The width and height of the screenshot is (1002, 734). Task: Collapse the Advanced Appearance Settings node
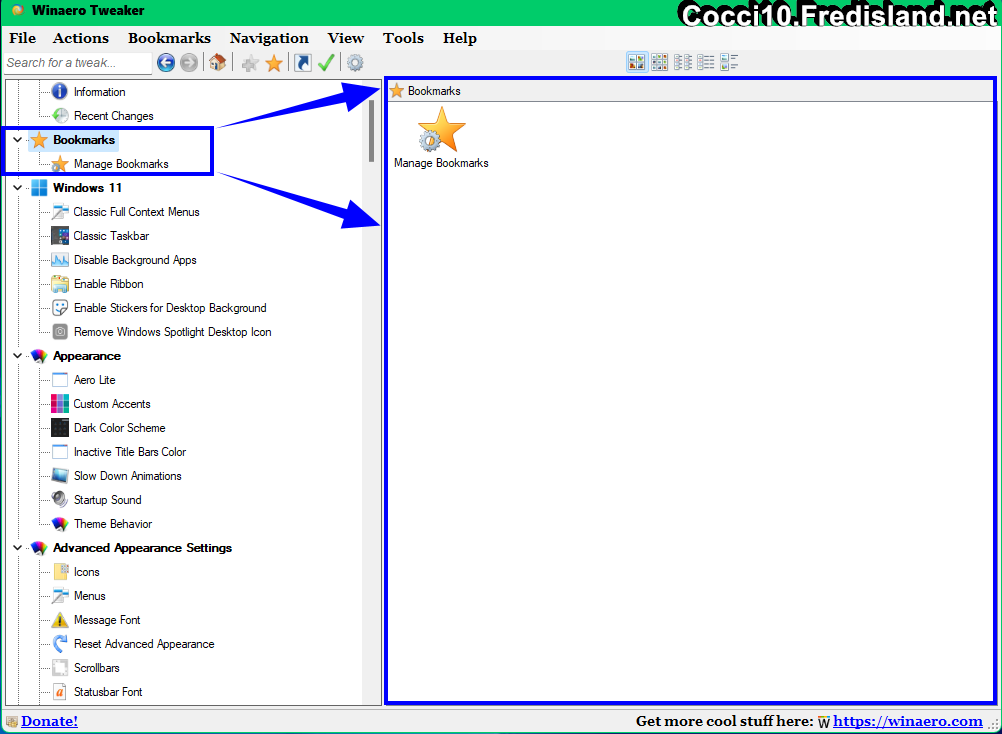[x=17, y=548]
